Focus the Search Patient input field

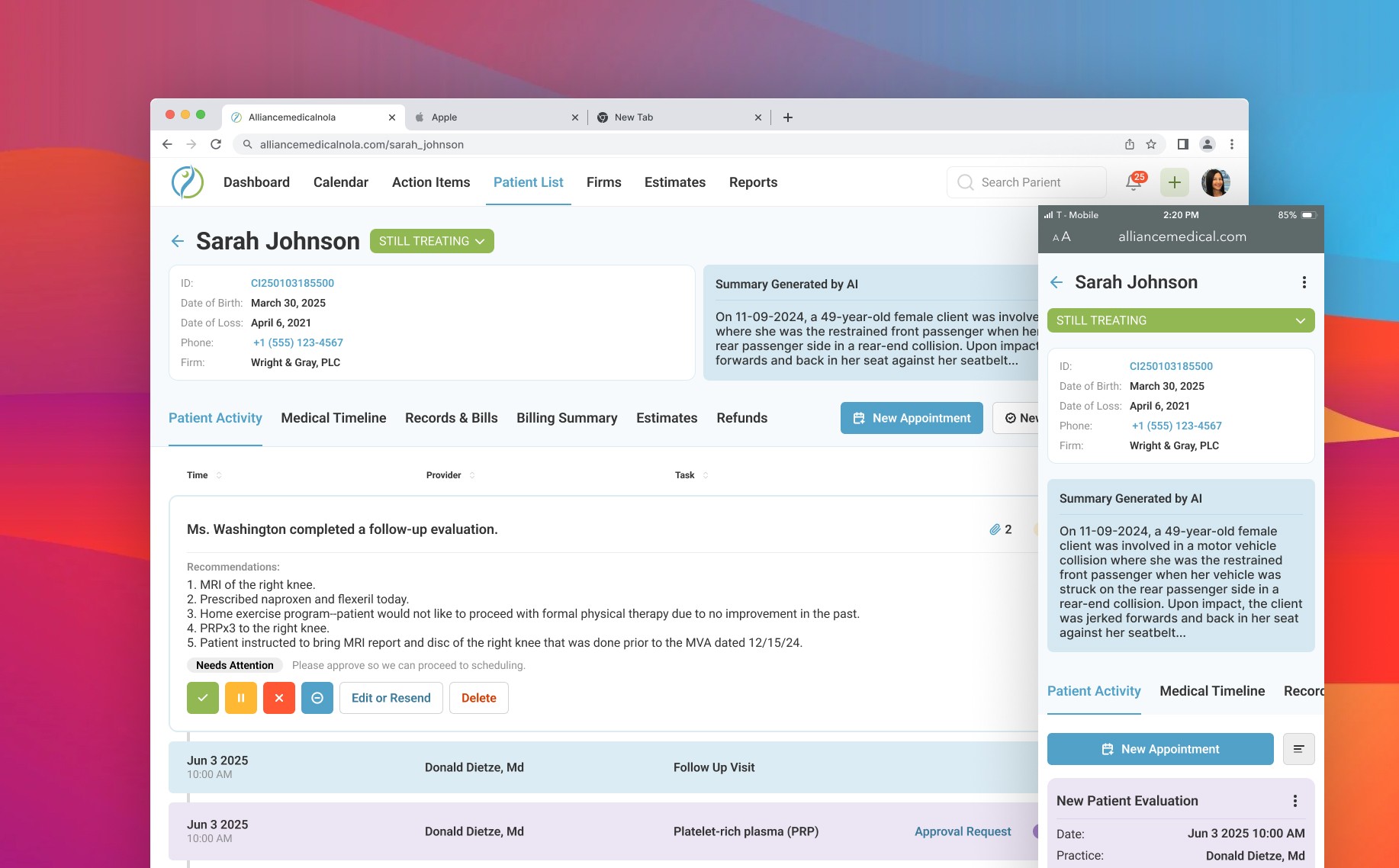click(1027, 182)
